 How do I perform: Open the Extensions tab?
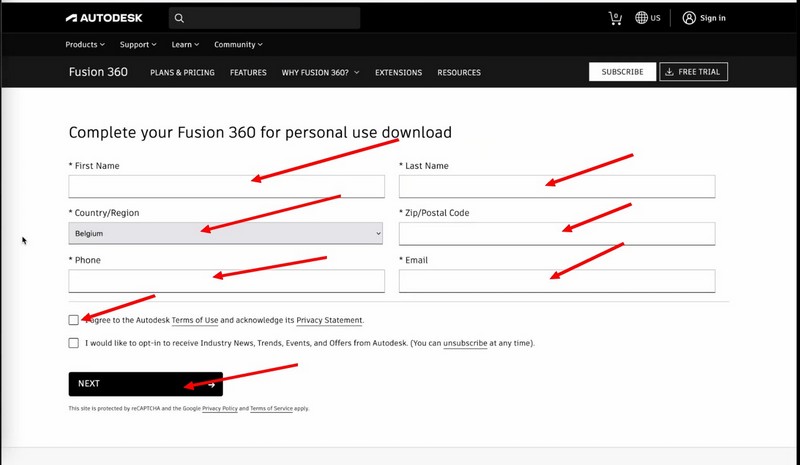[398, 73]
